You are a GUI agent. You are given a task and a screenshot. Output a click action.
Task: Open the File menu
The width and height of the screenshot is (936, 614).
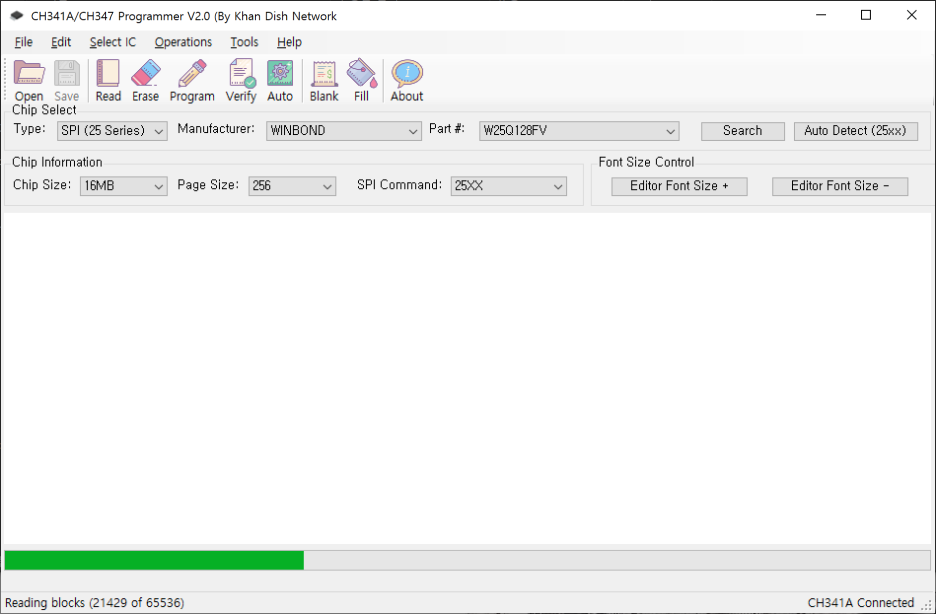click(23, 42)
